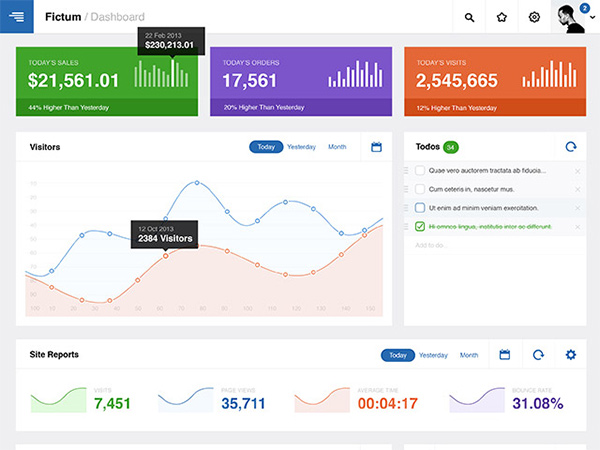
Task: Click the search magnifier icon
Action: point(470,17)
